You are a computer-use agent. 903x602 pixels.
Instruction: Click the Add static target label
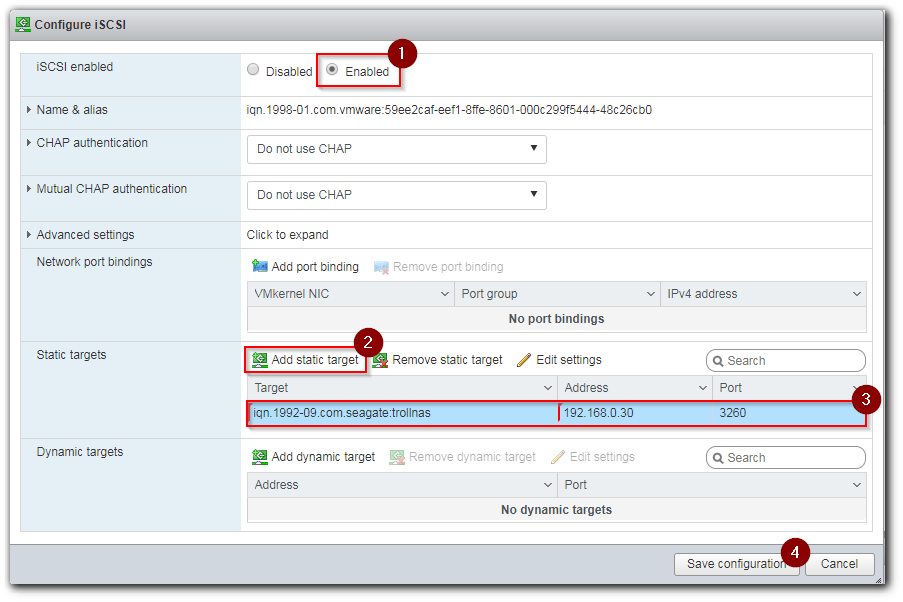(315, 359)
